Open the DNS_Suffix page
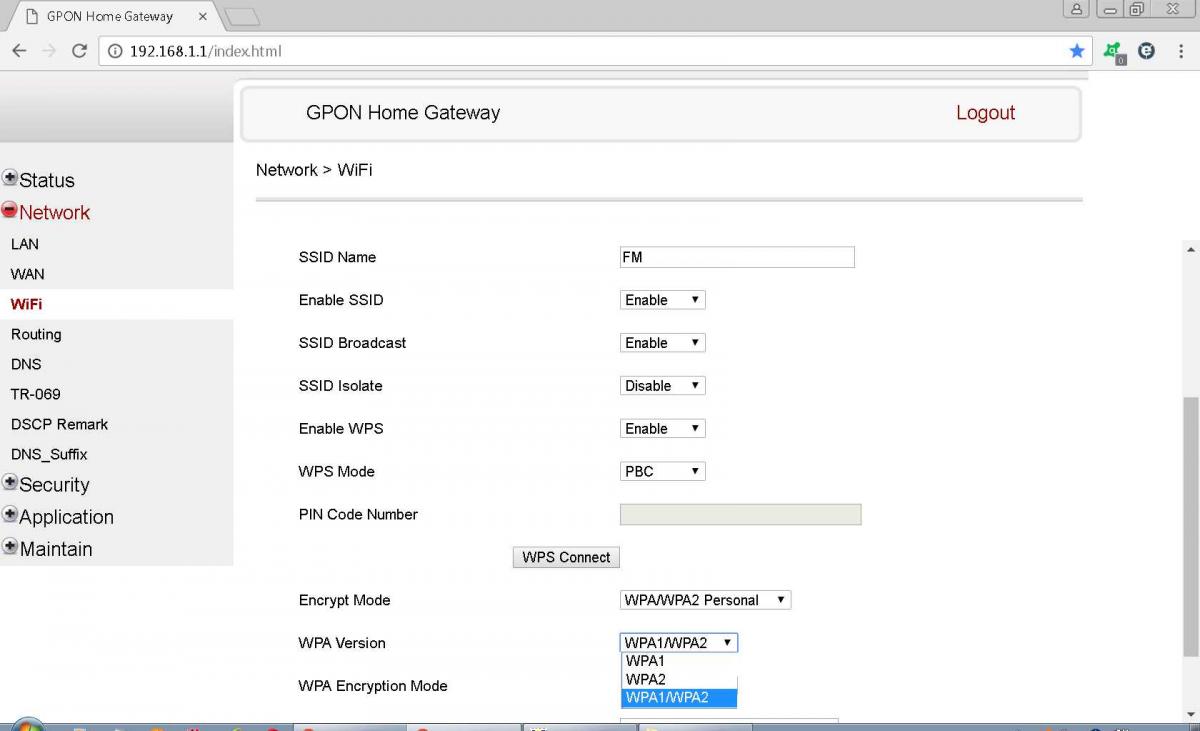1200x731 pixels. point(49,454)
